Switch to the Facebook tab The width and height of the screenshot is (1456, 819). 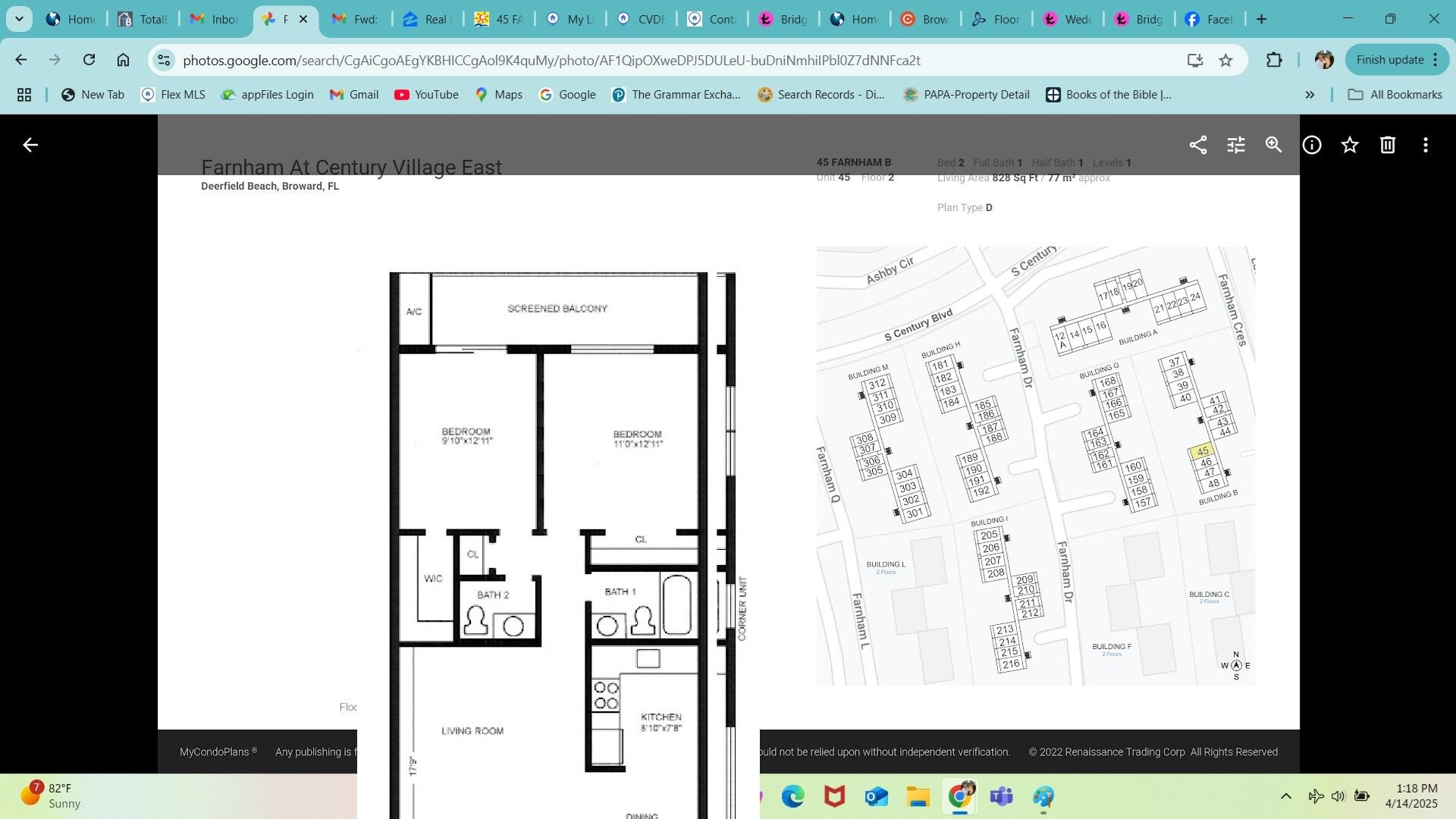pyautogui.click(x=1210, y=19)
